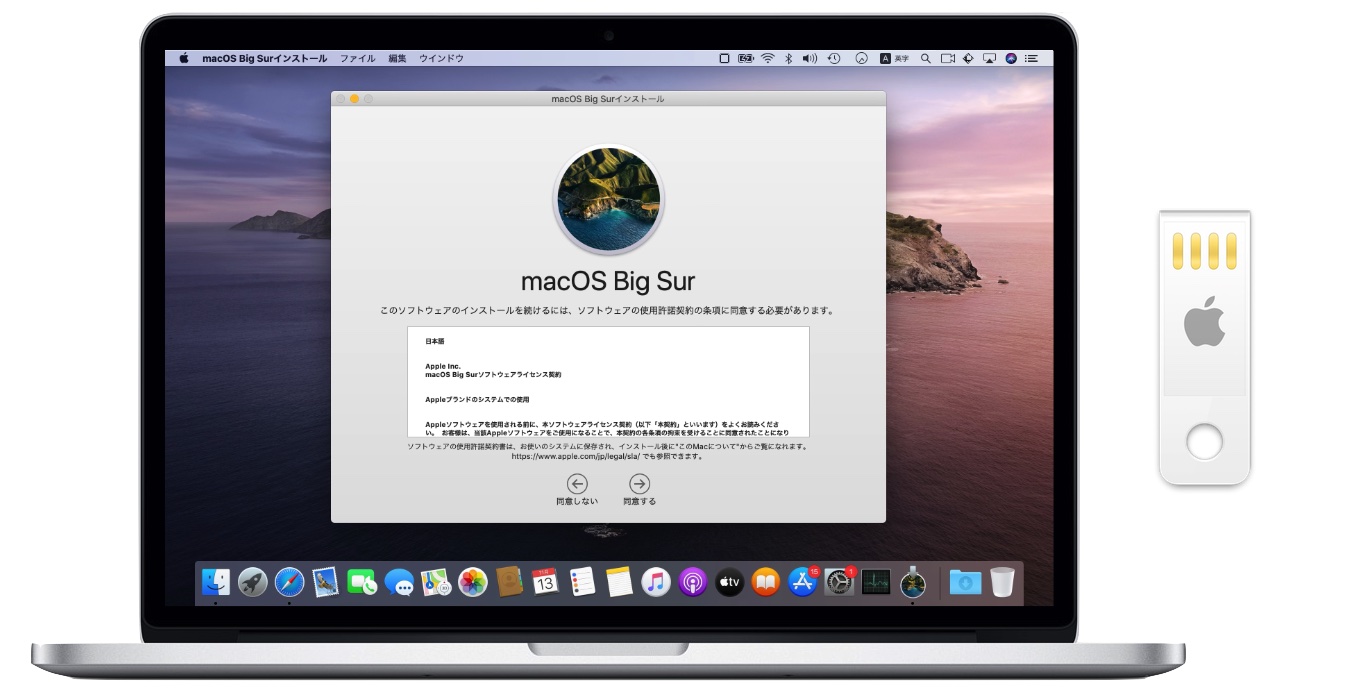Open the ファイル menu
This screenshot has width=1360, height=700.
click(x=357, y=57)
